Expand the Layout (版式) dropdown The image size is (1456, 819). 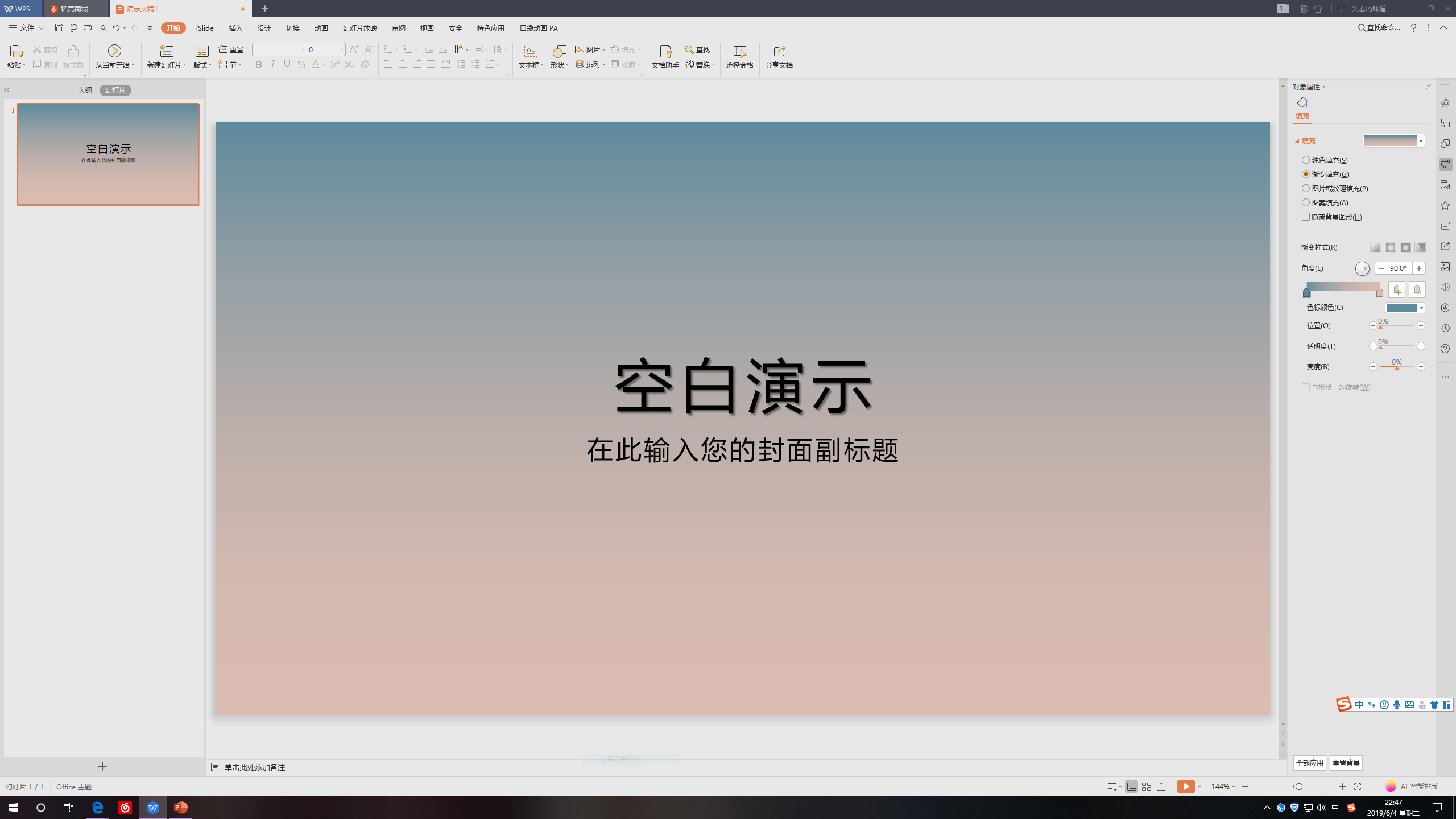point(202,65)
